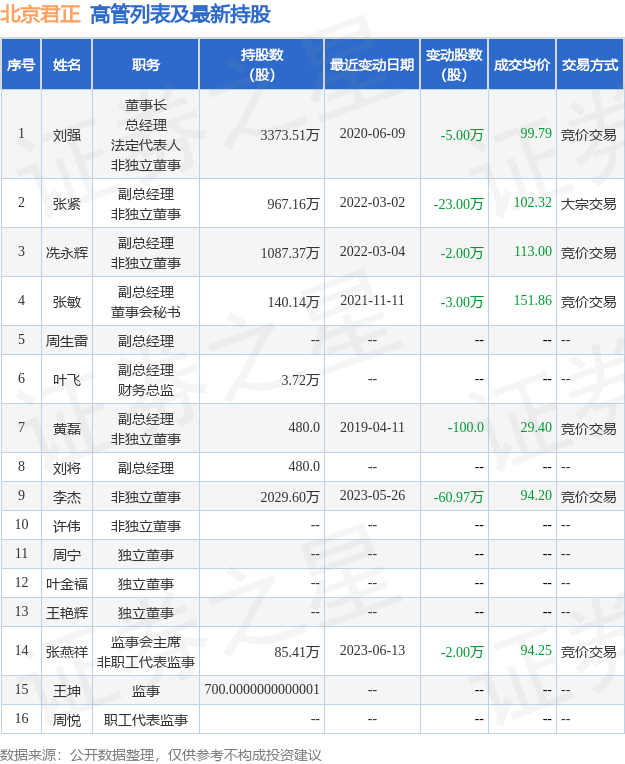Click the 职工代表监事 position cell

pyautogui.click(x=146, y=720)
